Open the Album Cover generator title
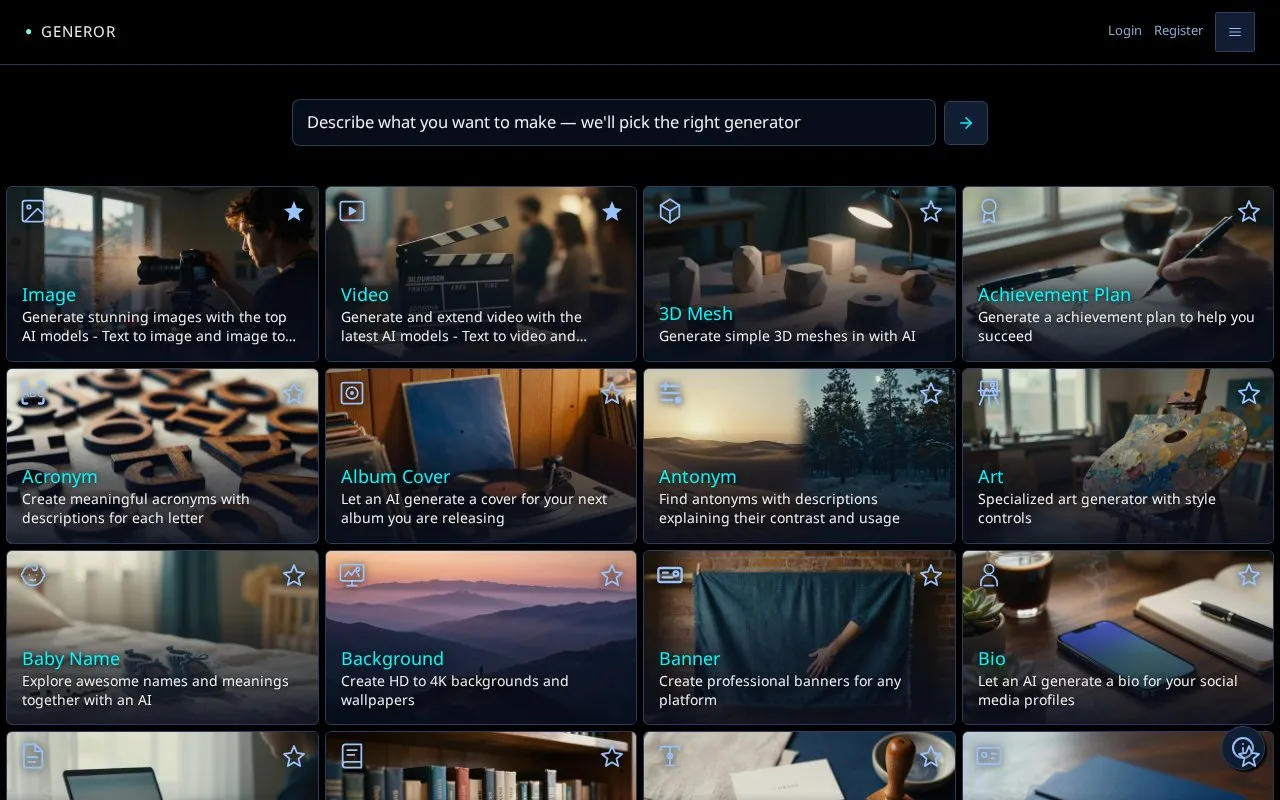Screen dimensions: 1280x800 (x=396, y=476)
